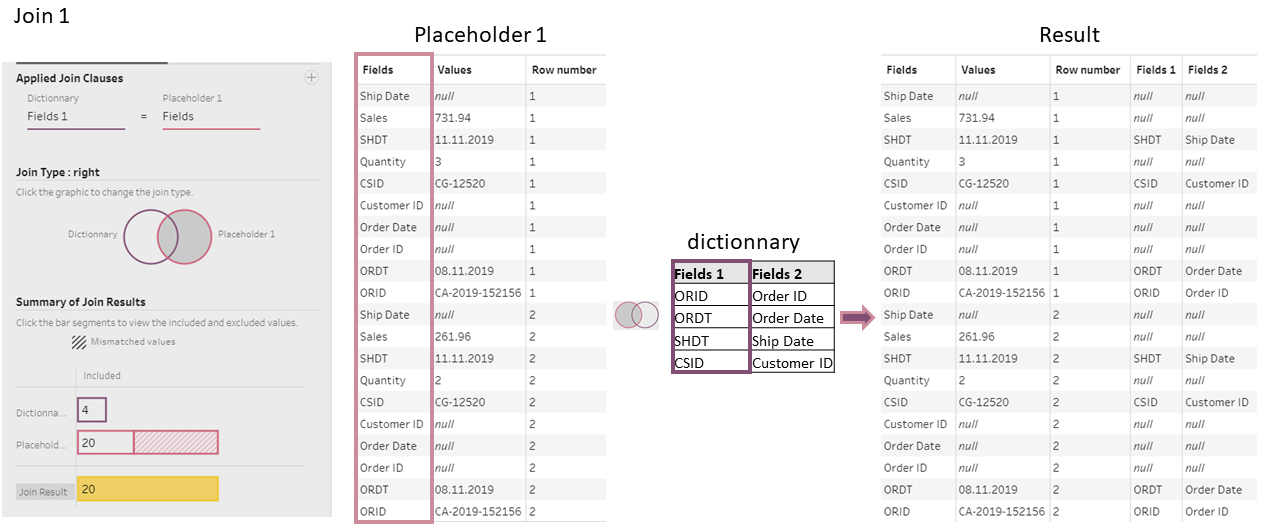This screenshot has height=530, width=1265.
Task: Open the Fields selector under Placeholder 1 clause
Action: (x=210, y=116)
